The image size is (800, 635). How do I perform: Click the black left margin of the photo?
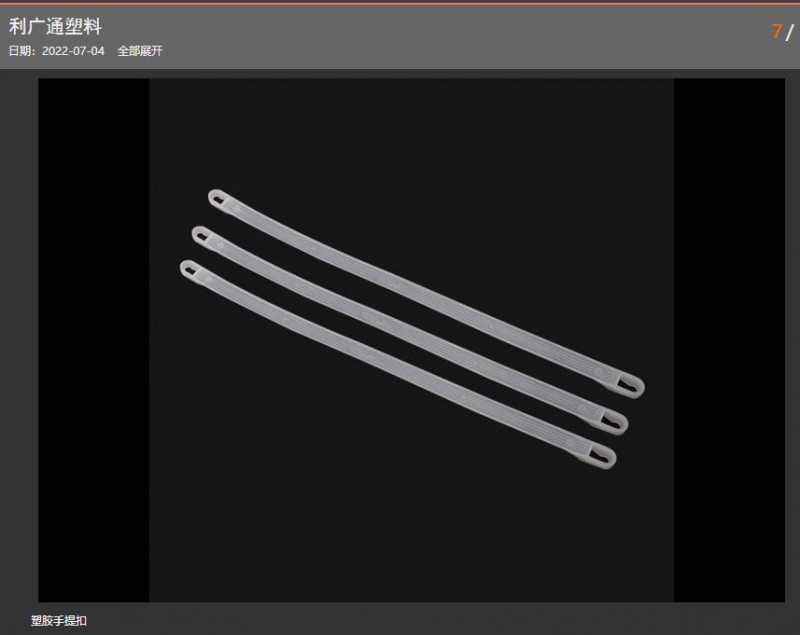tap(94, 340)
